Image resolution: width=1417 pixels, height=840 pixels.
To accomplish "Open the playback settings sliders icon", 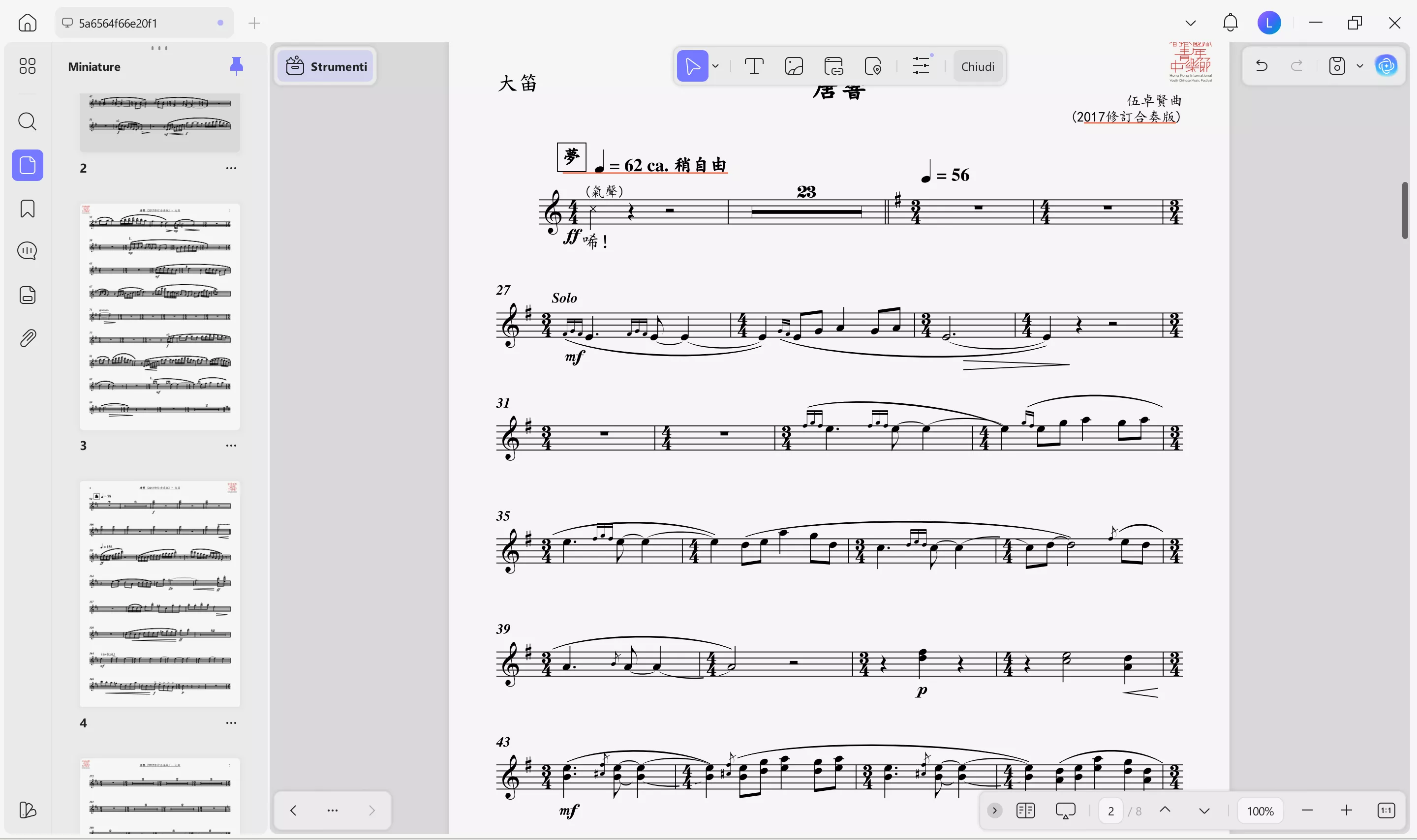I will coord(921,66).
